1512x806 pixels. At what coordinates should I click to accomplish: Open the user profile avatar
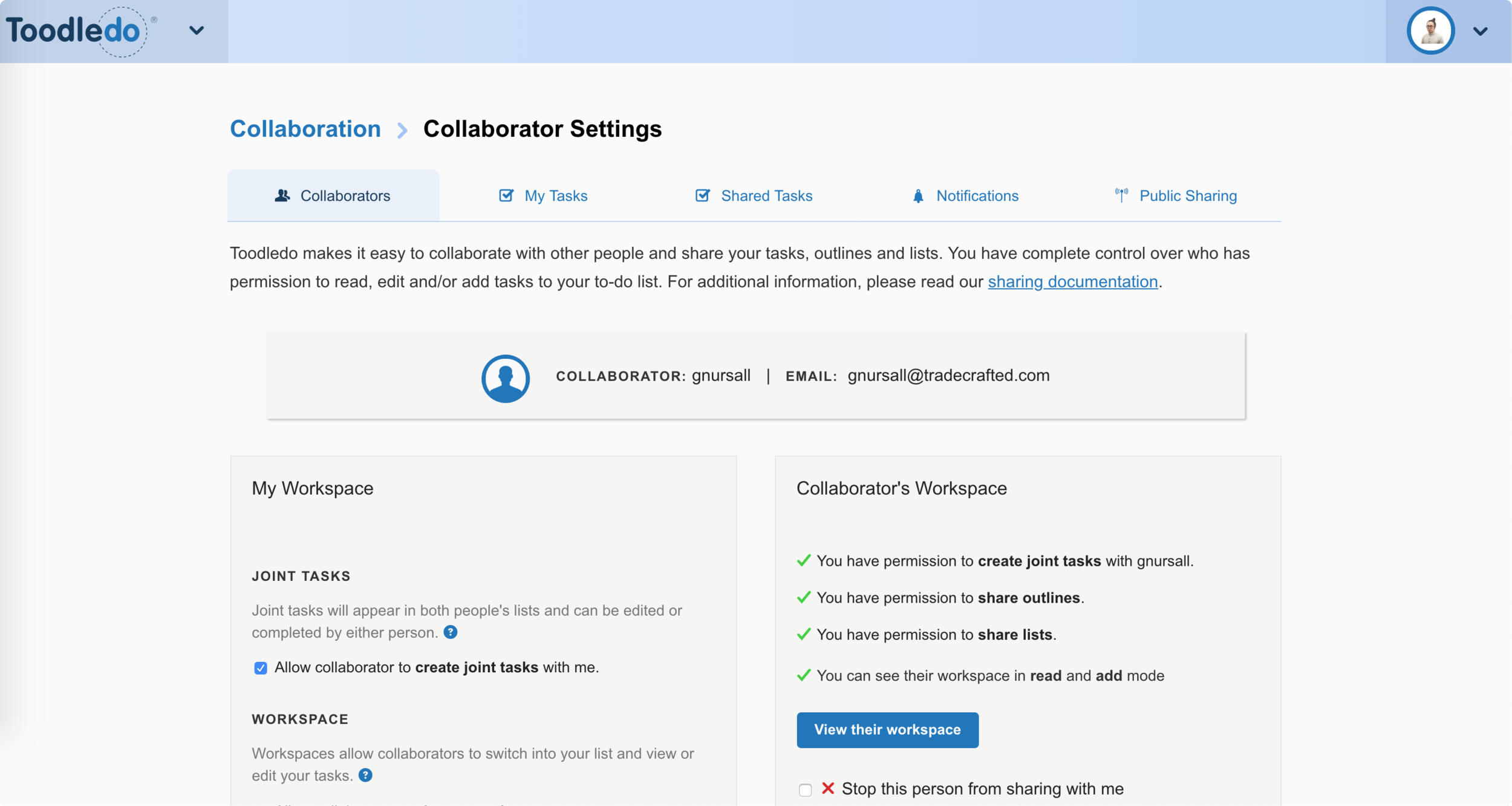coord(1430,31)
